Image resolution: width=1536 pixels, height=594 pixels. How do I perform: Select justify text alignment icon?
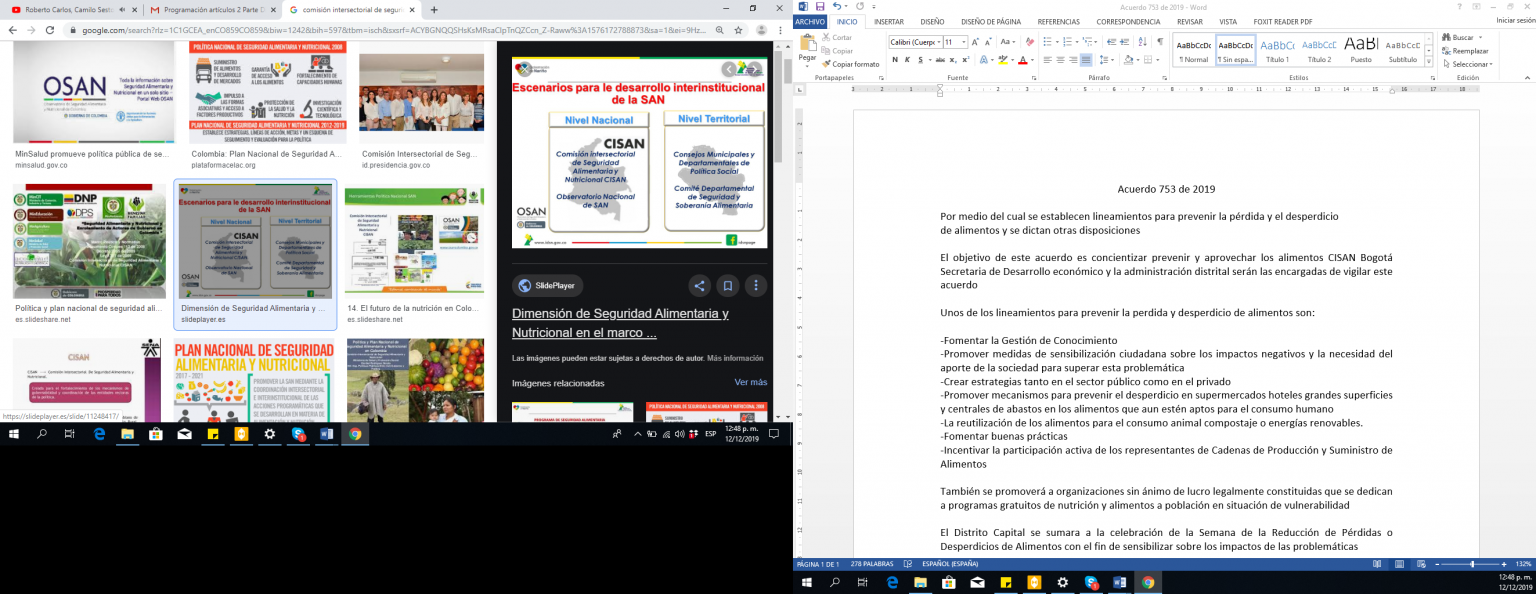pyautogui.click(x=1086, y=60)
